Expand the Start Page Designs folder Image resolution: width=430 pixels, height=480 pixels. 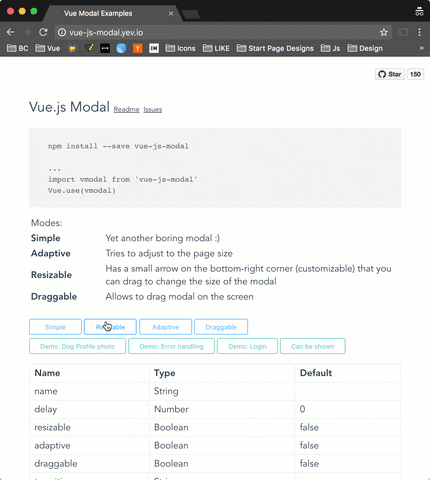[275, 48]
